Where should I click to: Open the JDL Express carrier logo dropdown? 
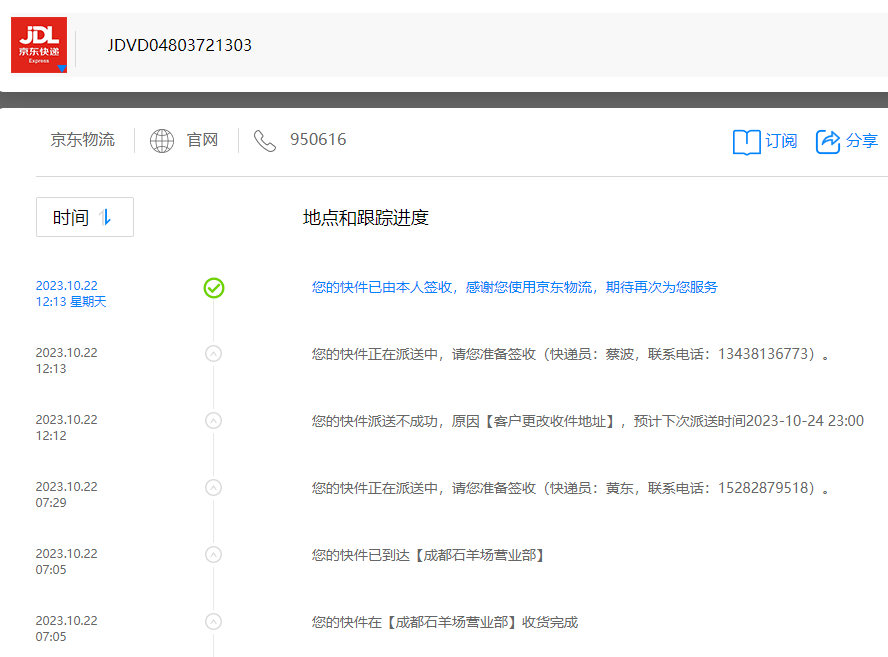pos(39,45)
